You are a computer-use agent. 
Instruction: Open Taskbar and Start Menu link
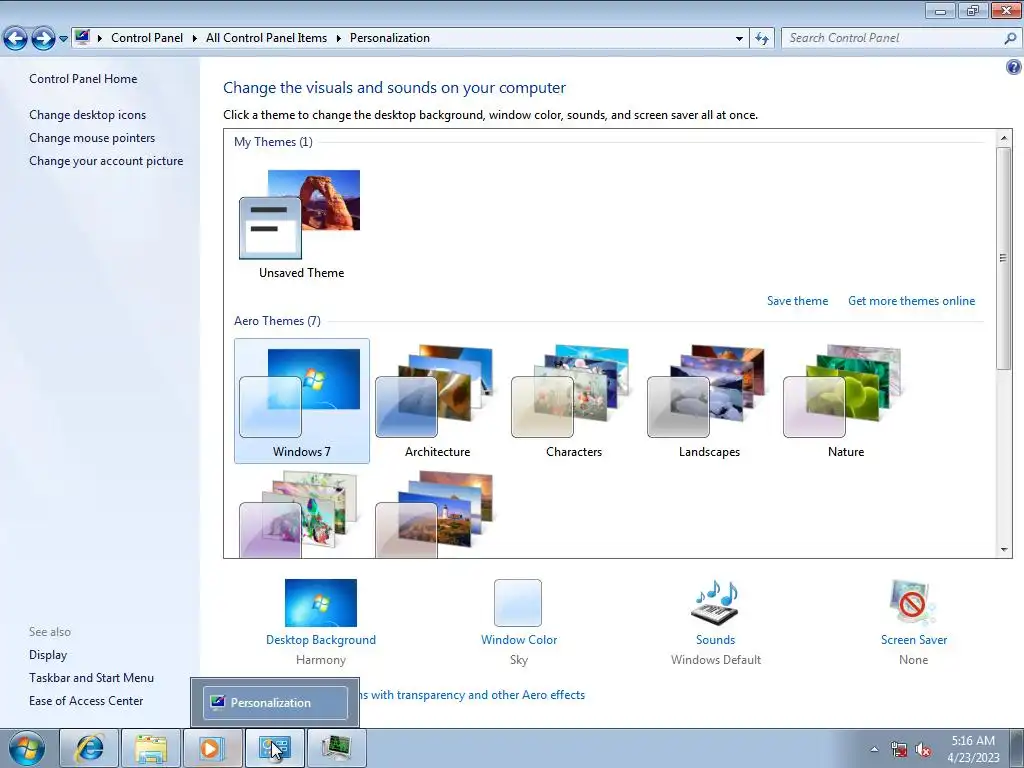pos(91,678)
